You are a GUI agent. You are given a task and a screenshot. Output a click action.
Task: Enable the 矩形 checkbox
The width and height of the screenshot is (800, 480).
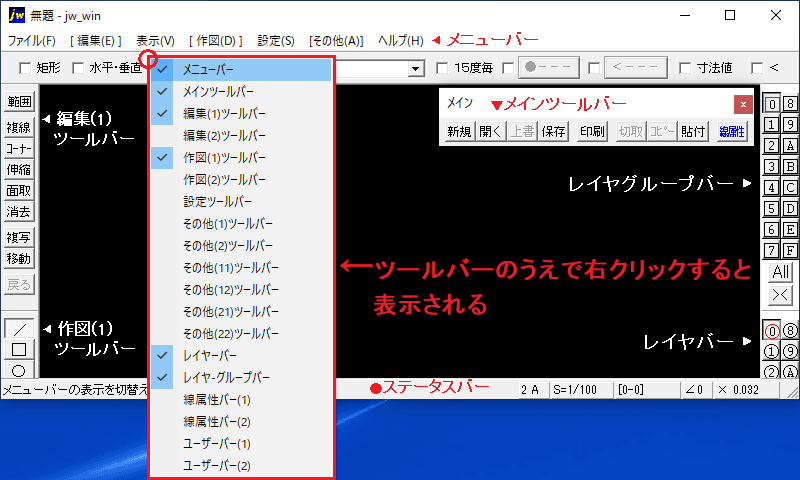point(24,68)
